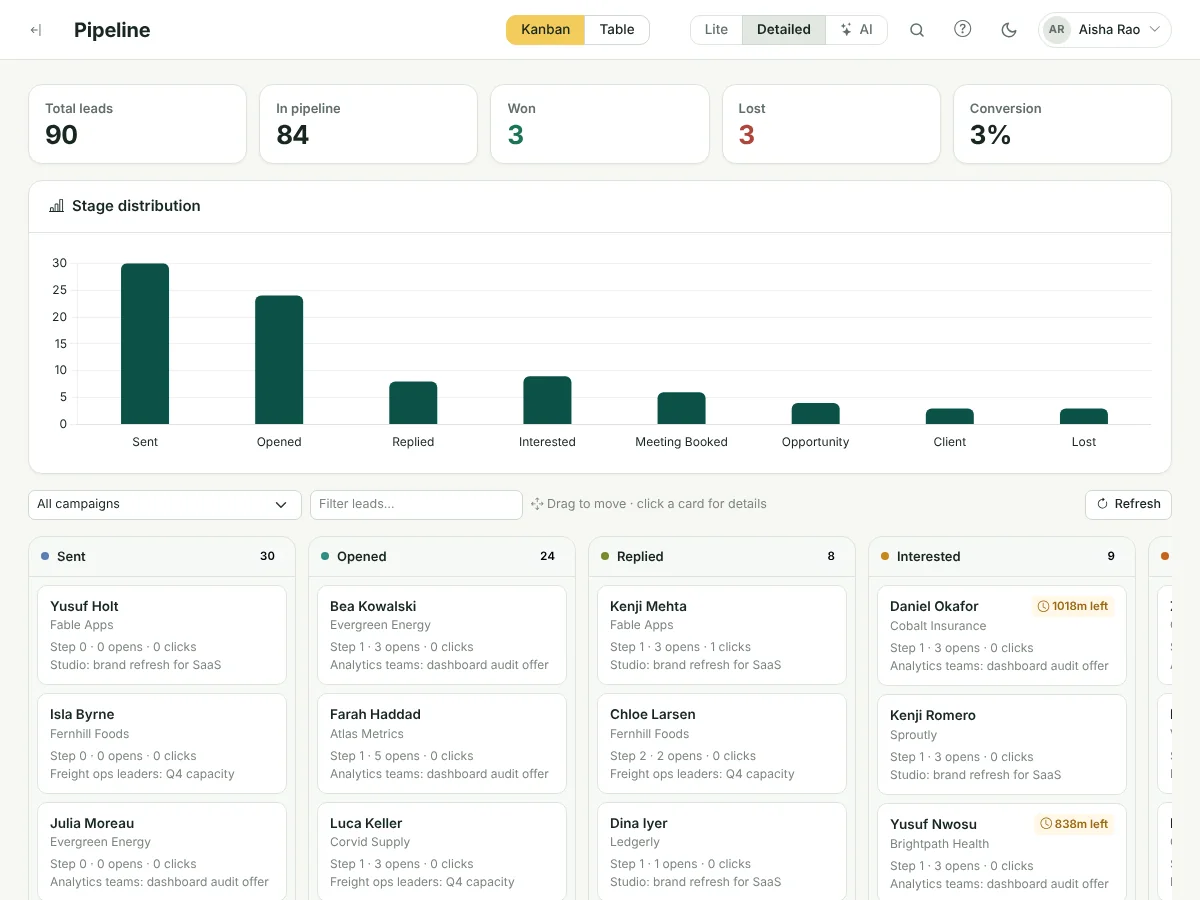The width and height of the screenshot is (1200, 900).
Task: Click the green dot beside Replied column
Action: (x=605, y=556)
